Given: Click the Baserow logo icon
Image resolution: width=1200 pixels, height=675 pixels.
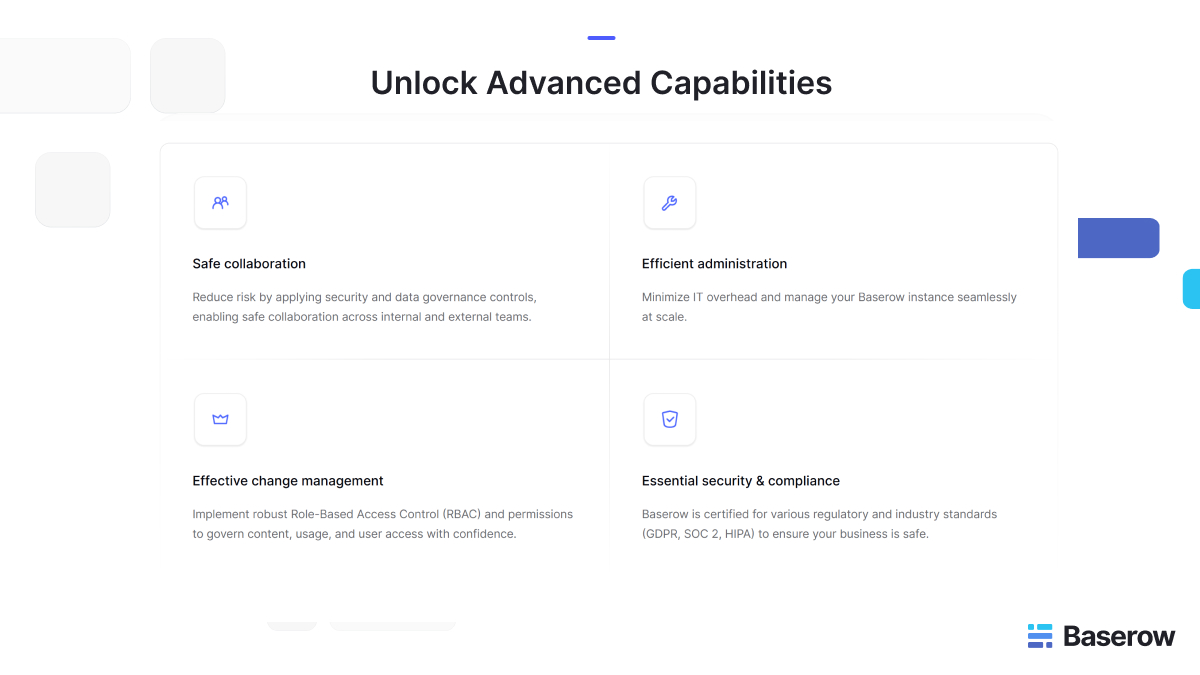Looking at the screenshot, I should point(1039,635).
